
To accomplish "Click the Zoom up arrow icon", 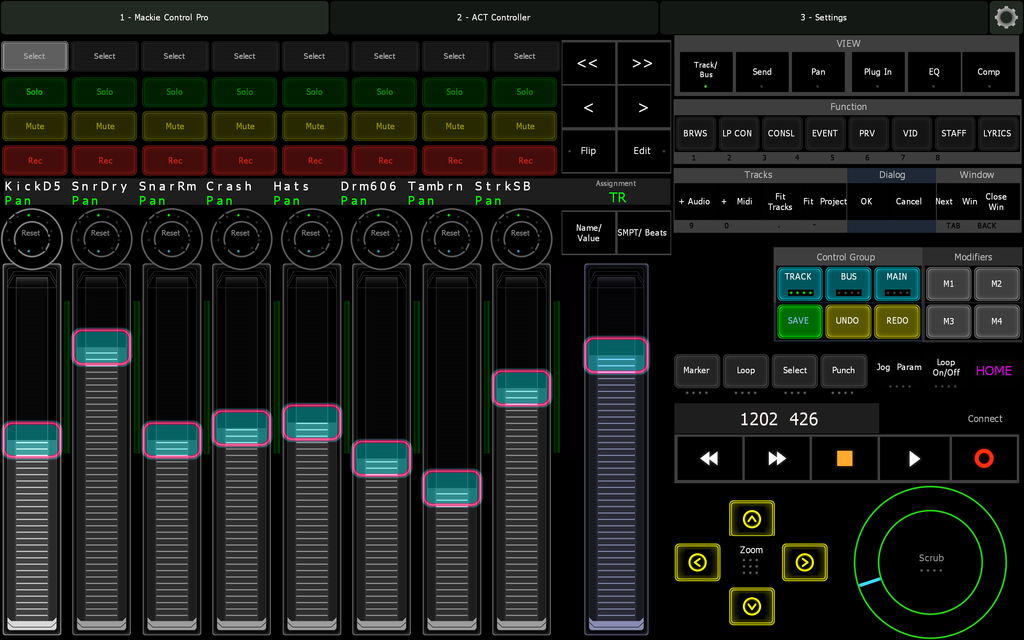I will pos(751,519).
